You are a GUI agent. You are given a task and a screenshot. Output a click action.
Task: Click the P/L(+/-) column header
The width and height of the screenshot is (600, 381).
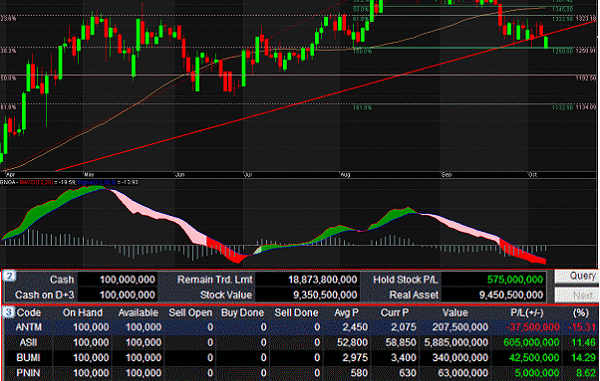click(527, 313)
